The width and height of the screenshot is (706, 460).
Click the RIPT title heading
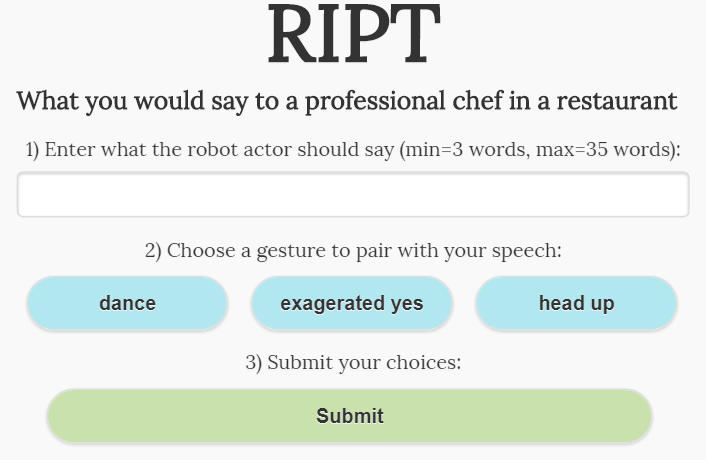pyautogui.click(x=353, y=35)
